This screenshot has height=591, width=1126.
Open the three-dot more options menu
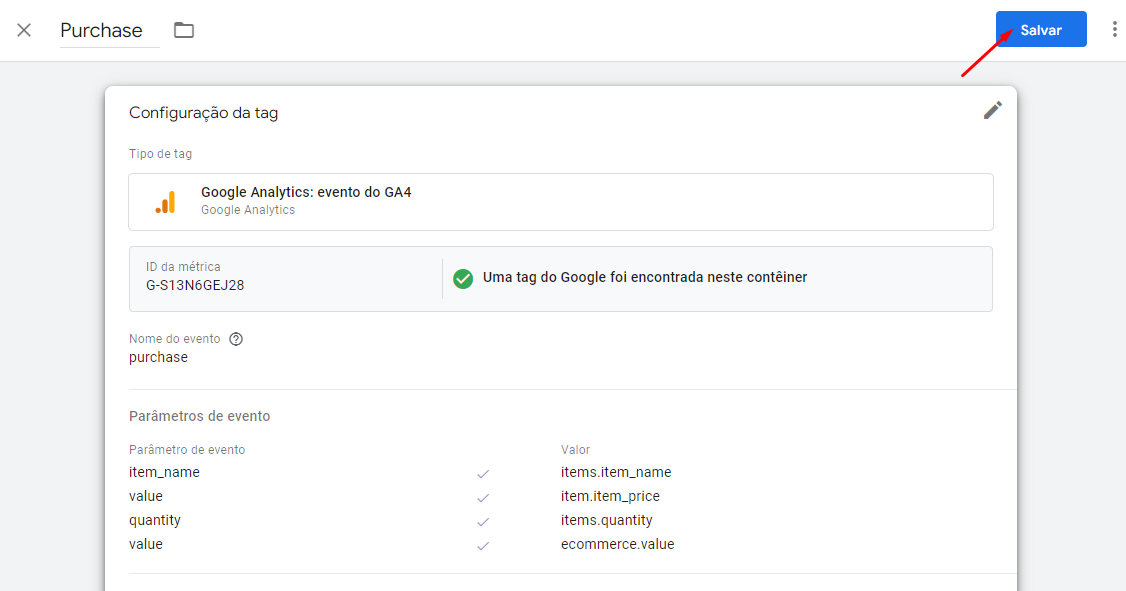coord(1114,29)
